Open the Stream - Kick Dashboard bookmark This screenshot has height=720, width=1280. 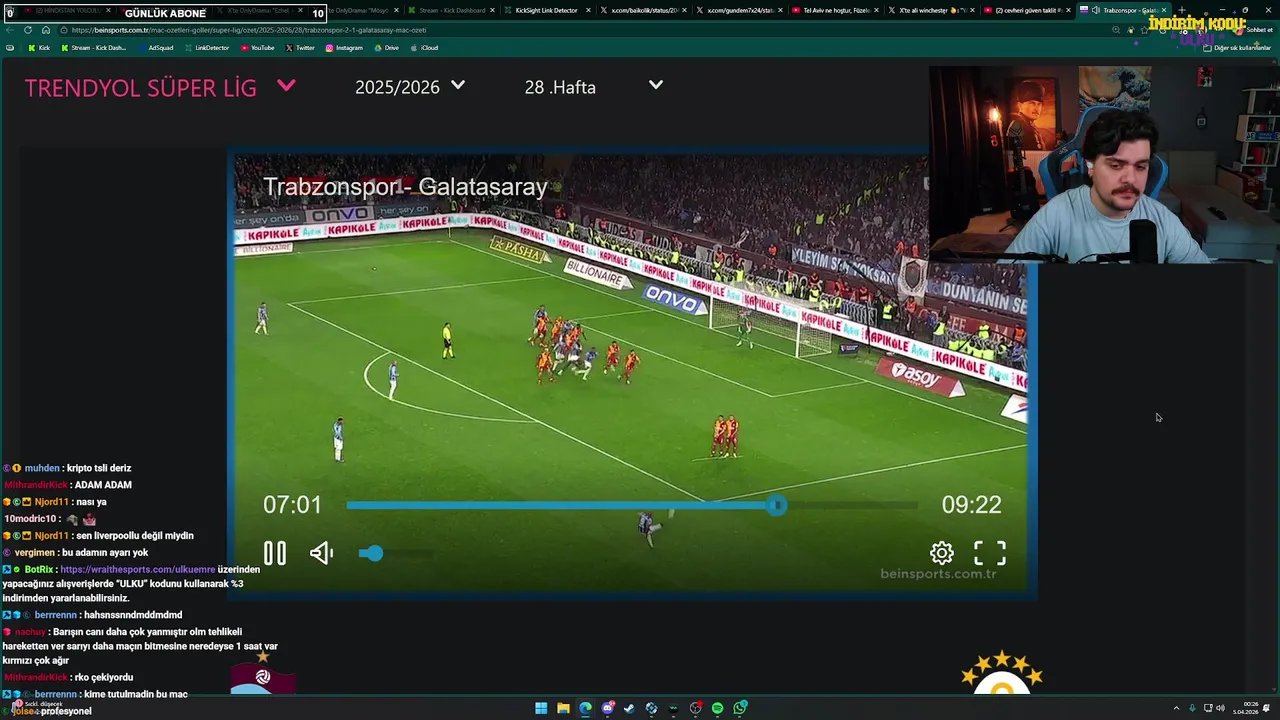94,47
